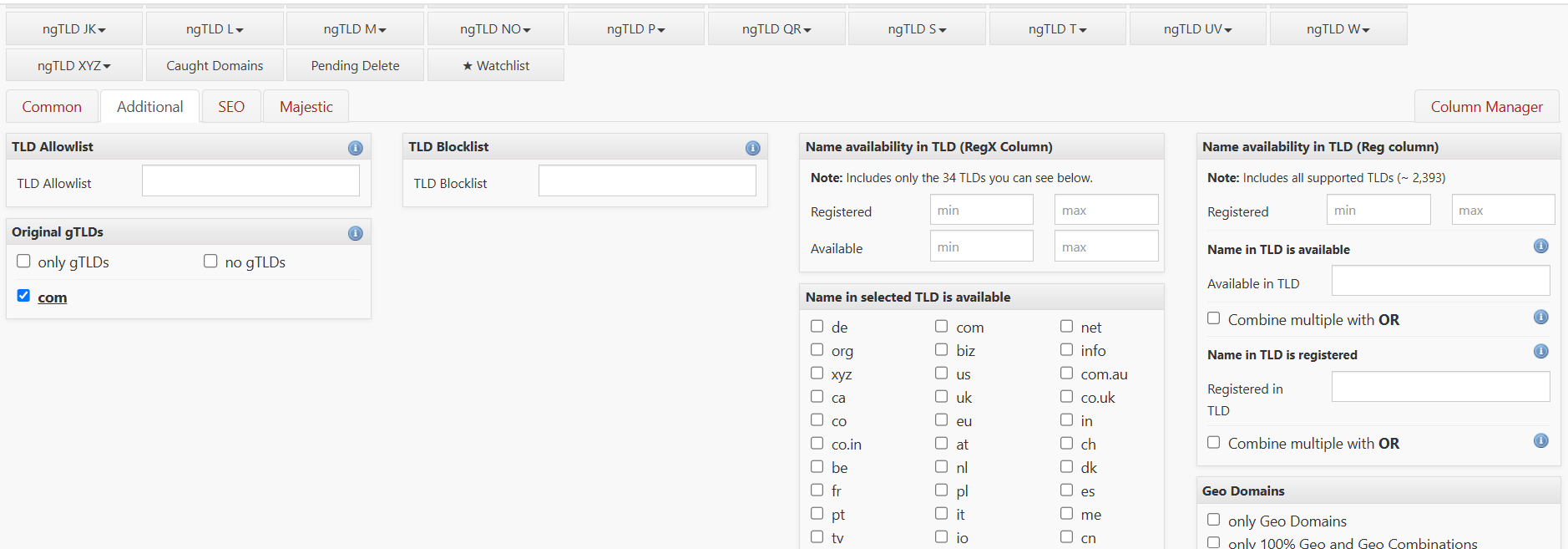Click info icon next to second Combine multiple with OR
The height and width of the screenshot is (549, 1568).
pyautogui.click(x=1540, y=441)
